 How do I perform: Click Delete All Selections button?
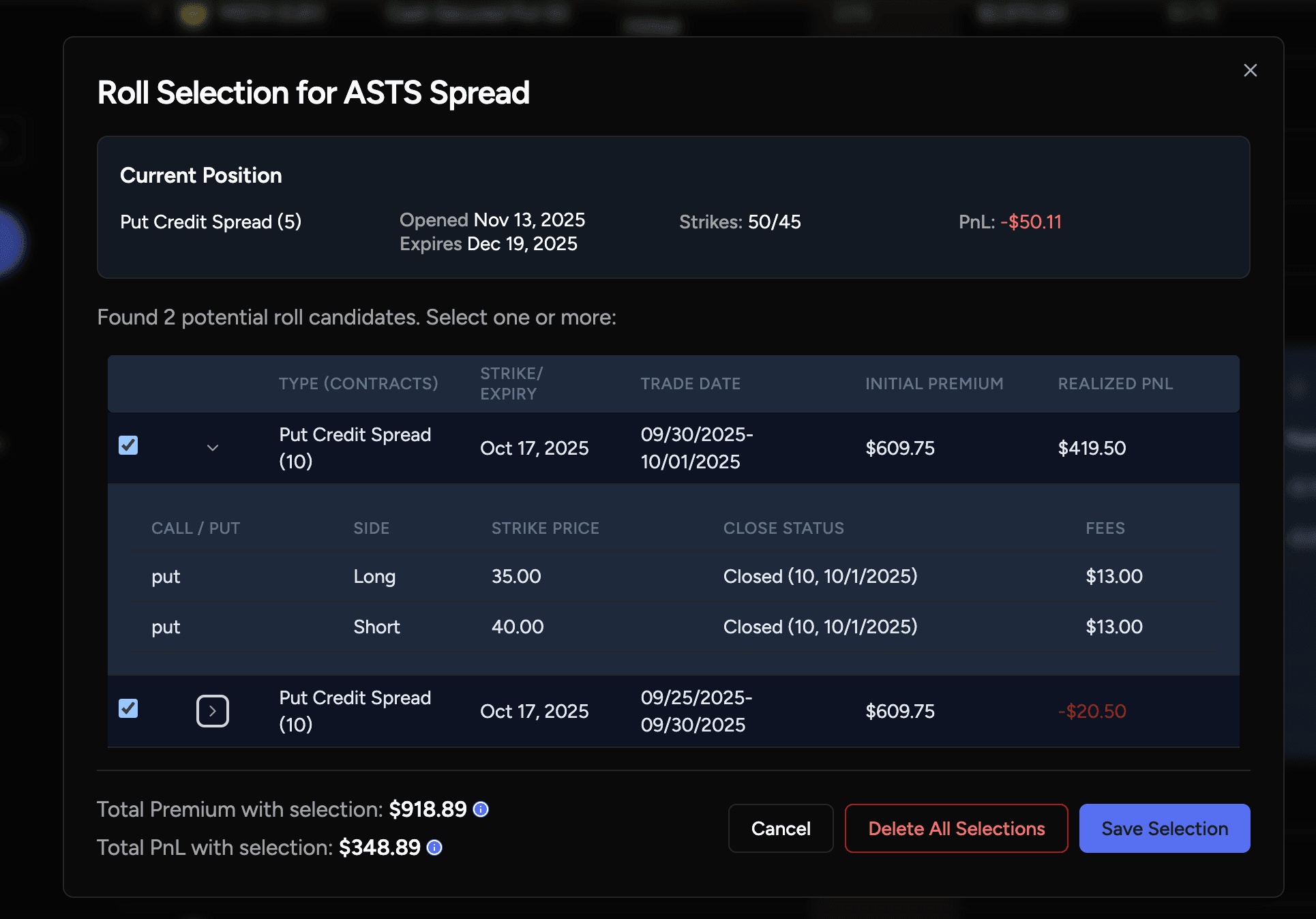pyautogui.click(x=956, y=828)
